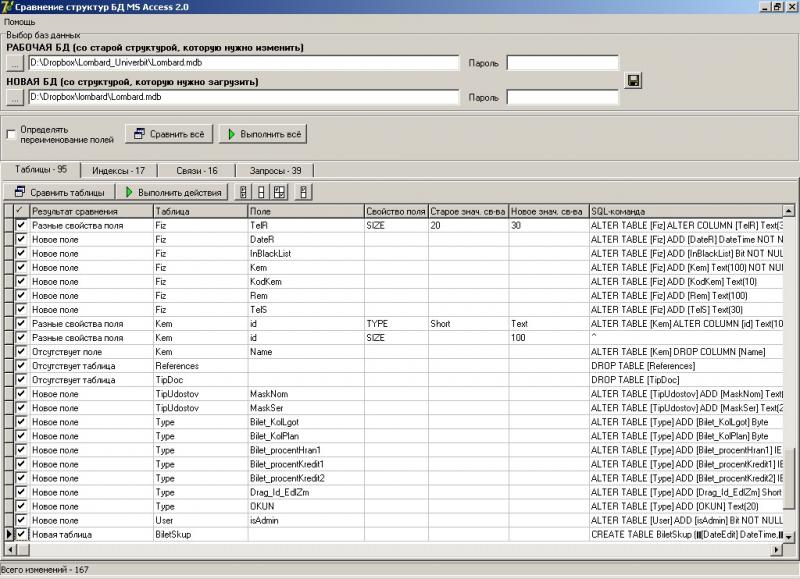The image size is (800, 579).
Task: Click the grid's vertical scrollbar up arrow
Action: click(789, 211)
